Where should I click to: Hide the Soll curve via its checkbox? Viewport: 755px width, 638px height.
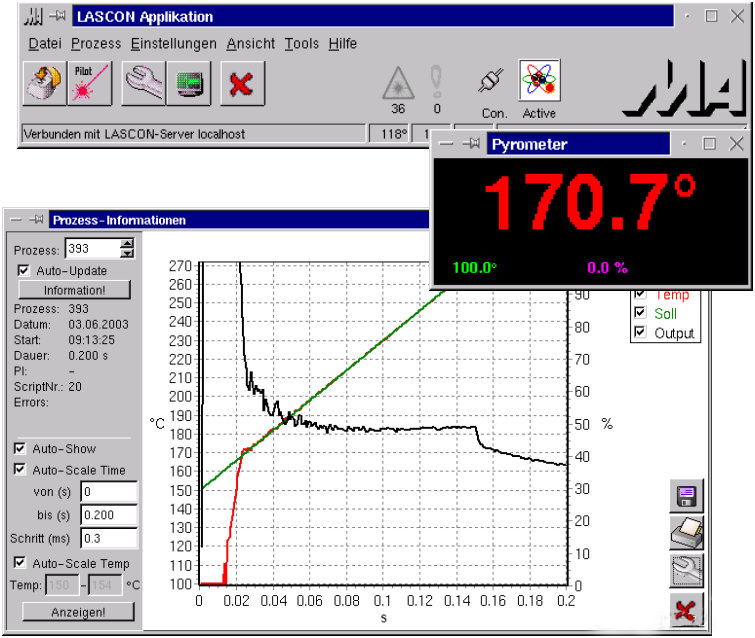click(641, 314)
